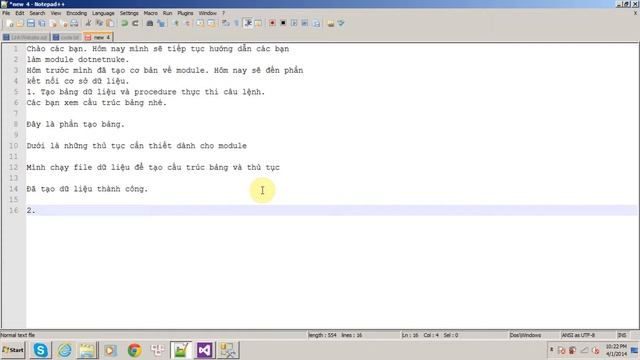The image size is (640, 360).
Task: Undo the last edit with green arrow icon
Action: pyautogui.click(x=124, y=23)
